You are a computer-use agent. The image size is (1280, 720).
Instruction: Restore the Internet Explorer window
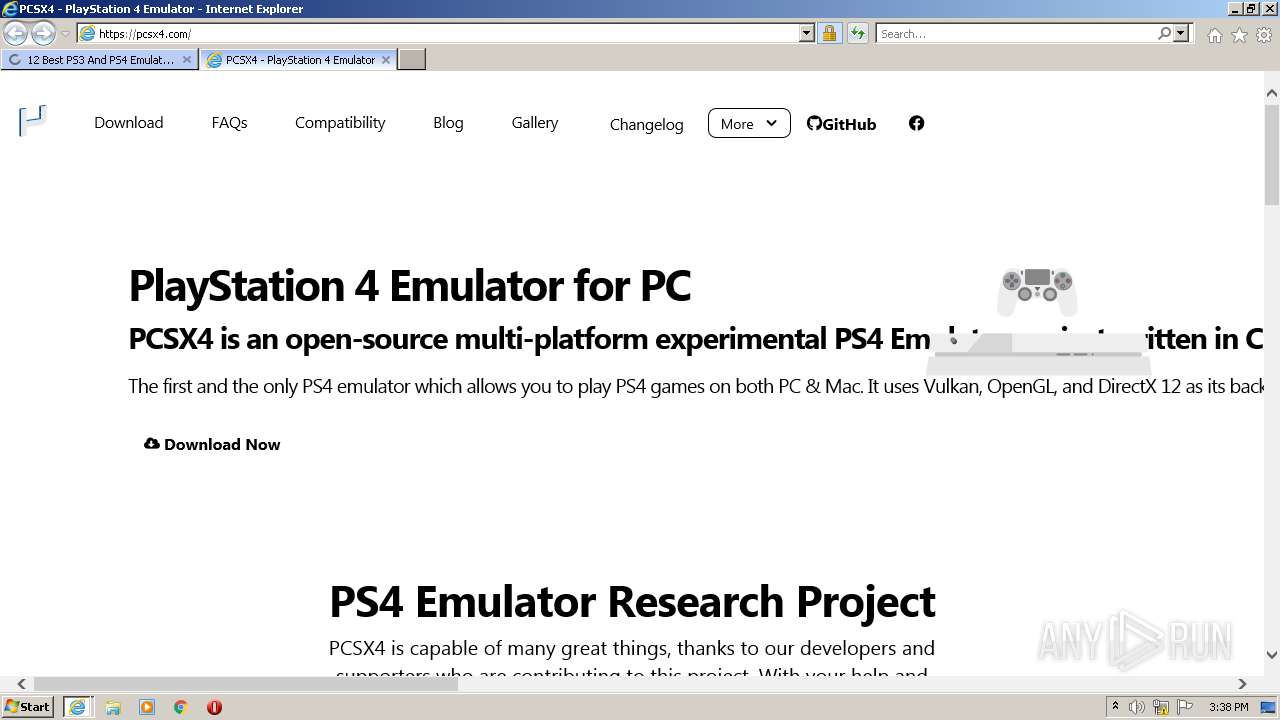coord(1251,9)
